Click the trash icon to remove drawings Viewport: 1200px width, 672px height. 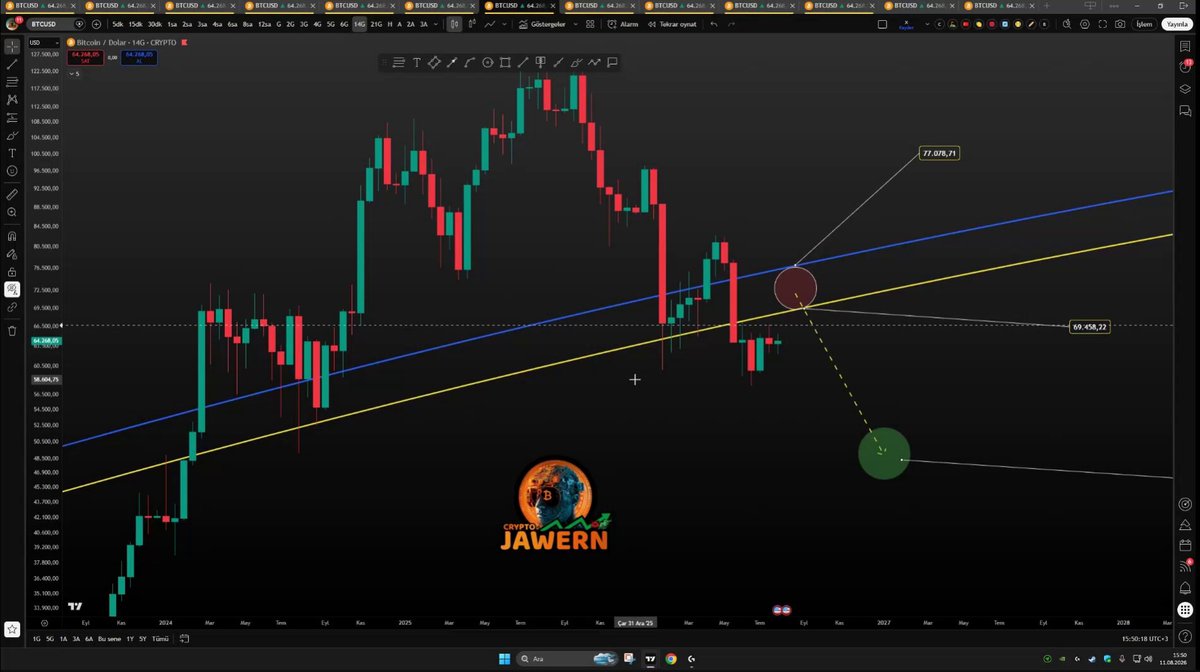pyautogui.click(x=12, y=331)
